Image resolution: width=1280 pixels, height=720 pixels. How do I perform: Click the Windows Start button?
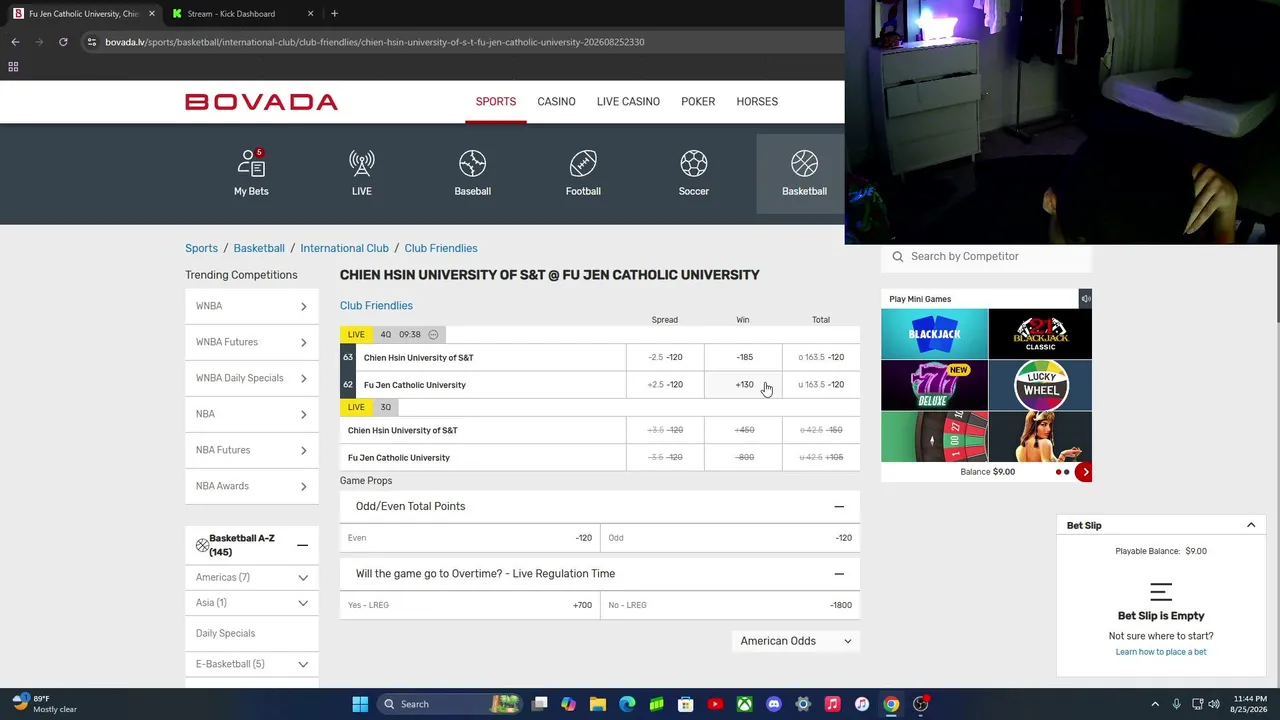(x=360, y=704)
